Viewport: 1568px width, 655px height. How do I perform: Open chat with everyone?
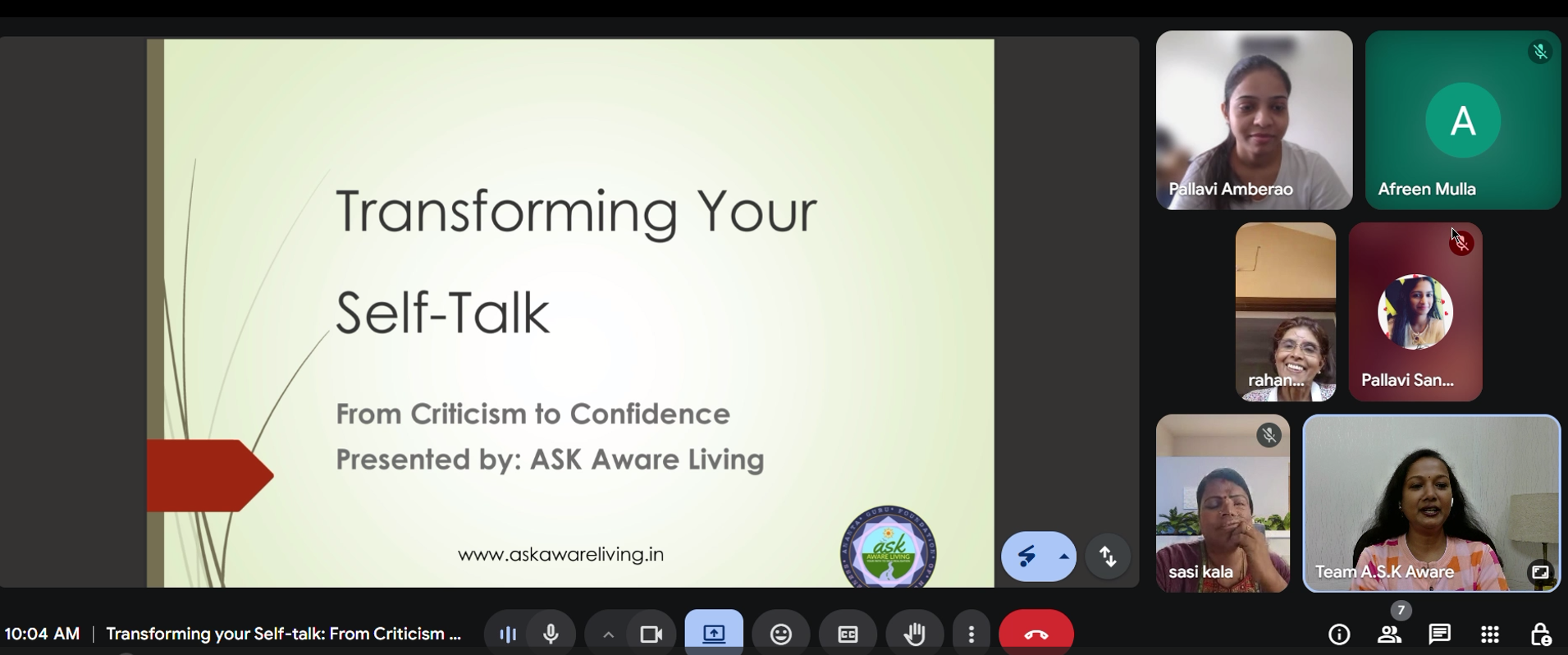1439,634
